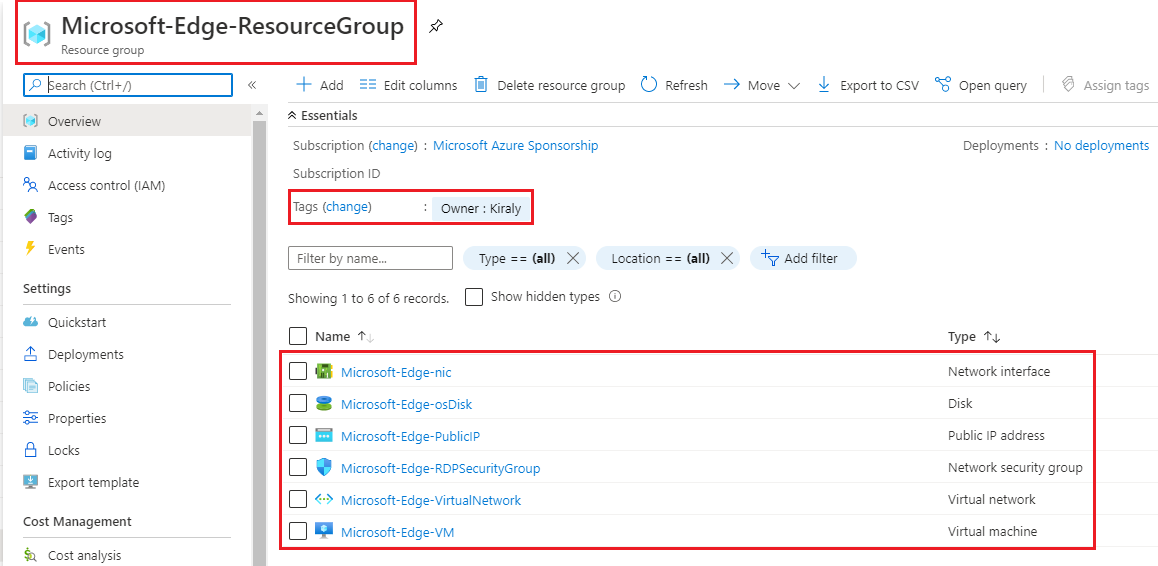The width and height of the screenshot is (1158, 566).
Task: Show info icon for hidden types
Action: (x=615, y=297)
